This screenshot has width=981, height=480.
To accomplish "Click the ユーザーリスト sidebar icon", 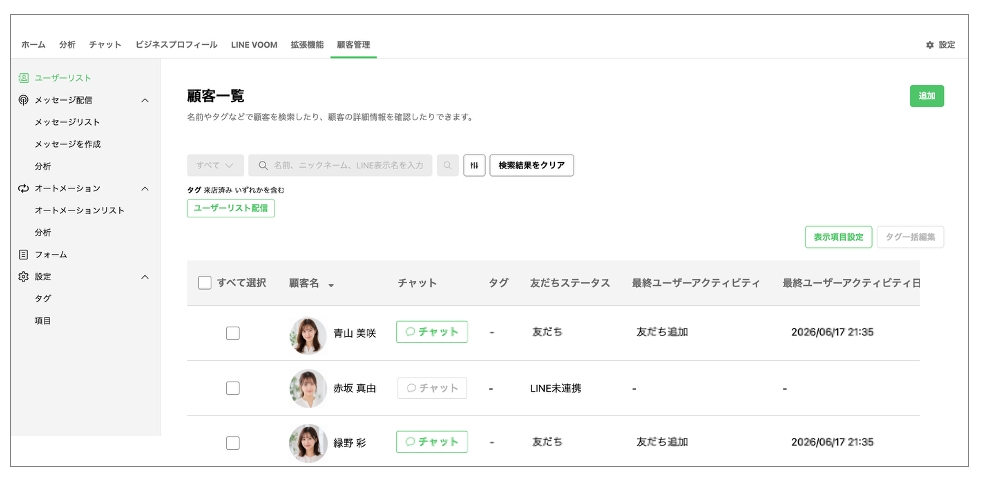I will pos(23,78).
